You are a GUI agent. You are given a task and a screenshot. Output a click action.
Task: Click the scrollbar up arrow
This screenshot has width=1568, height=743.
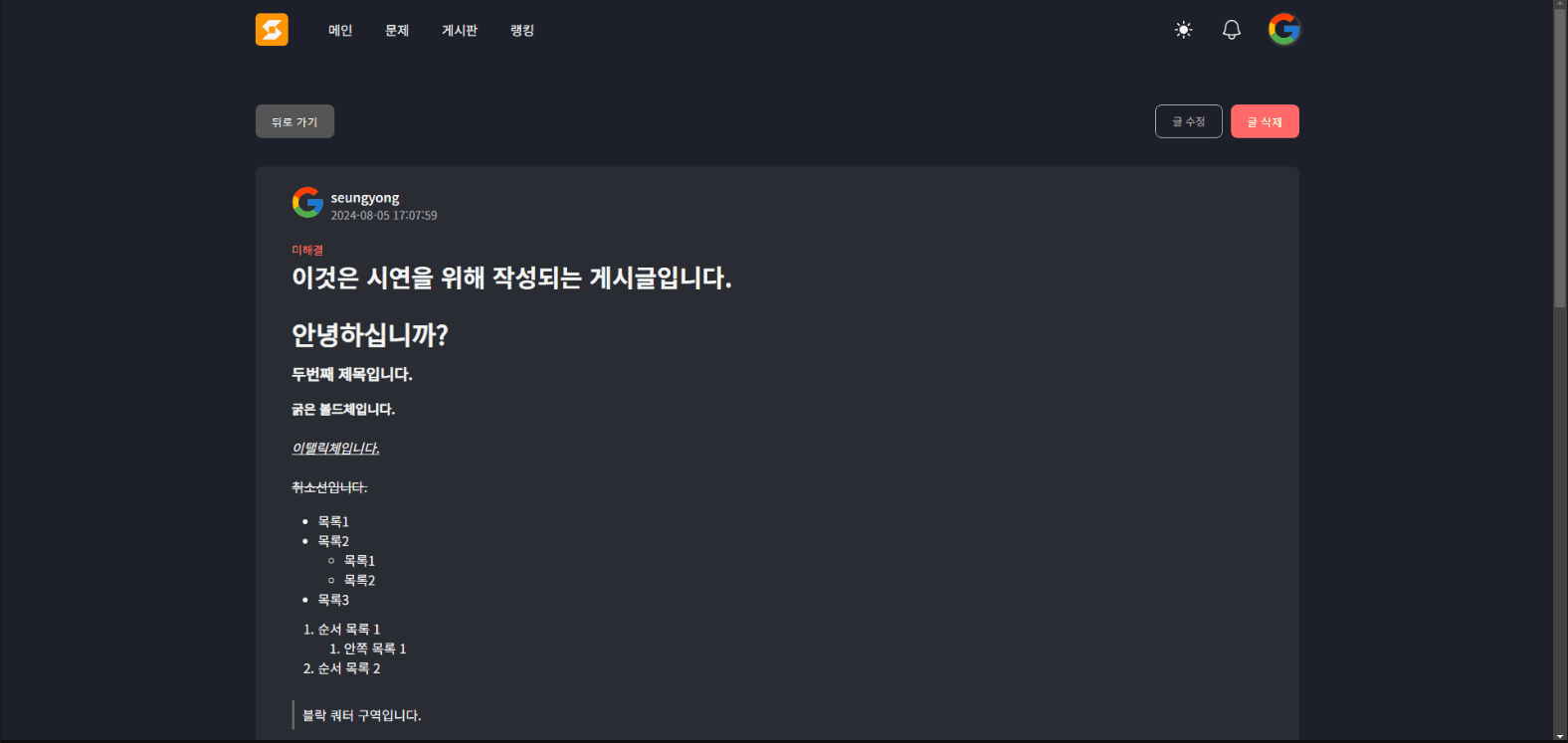1560,5
